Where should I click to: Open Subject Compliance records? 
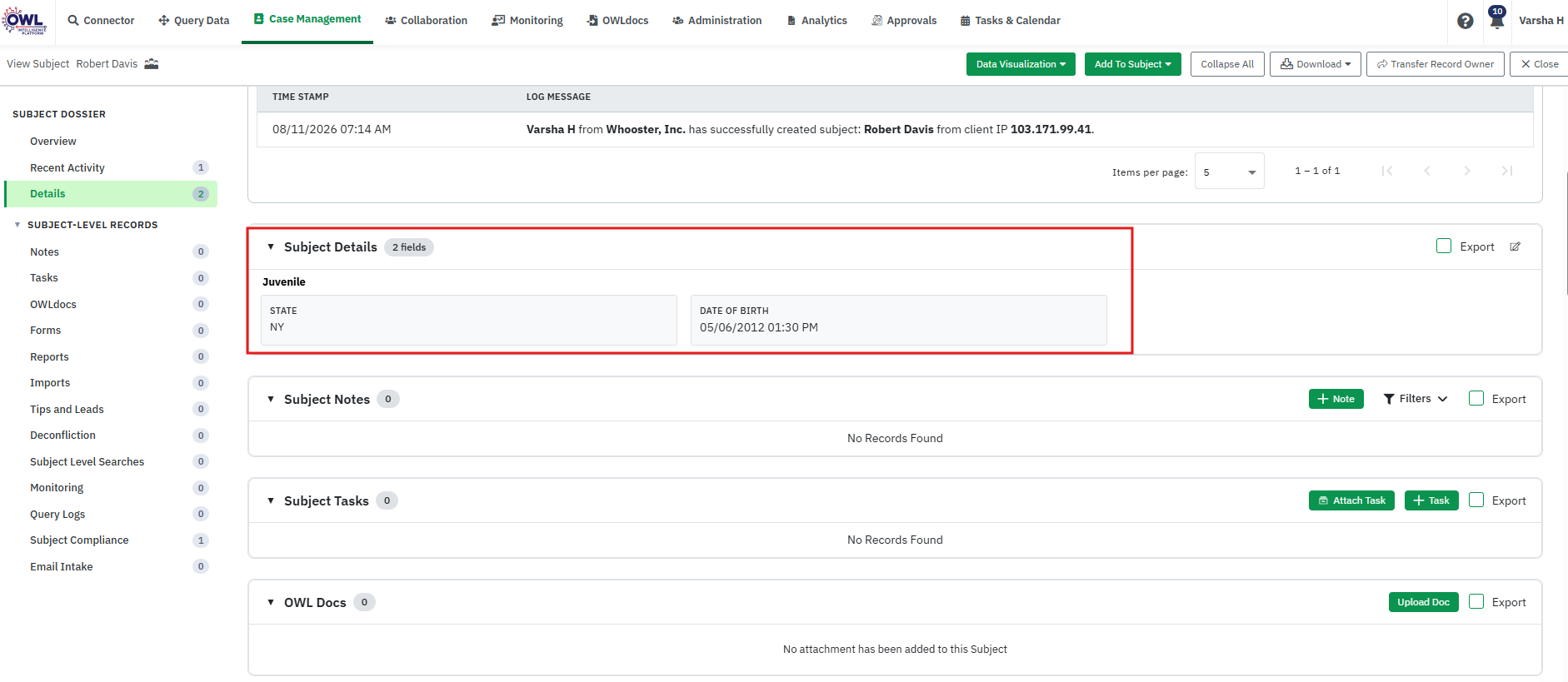click(111, 540)
